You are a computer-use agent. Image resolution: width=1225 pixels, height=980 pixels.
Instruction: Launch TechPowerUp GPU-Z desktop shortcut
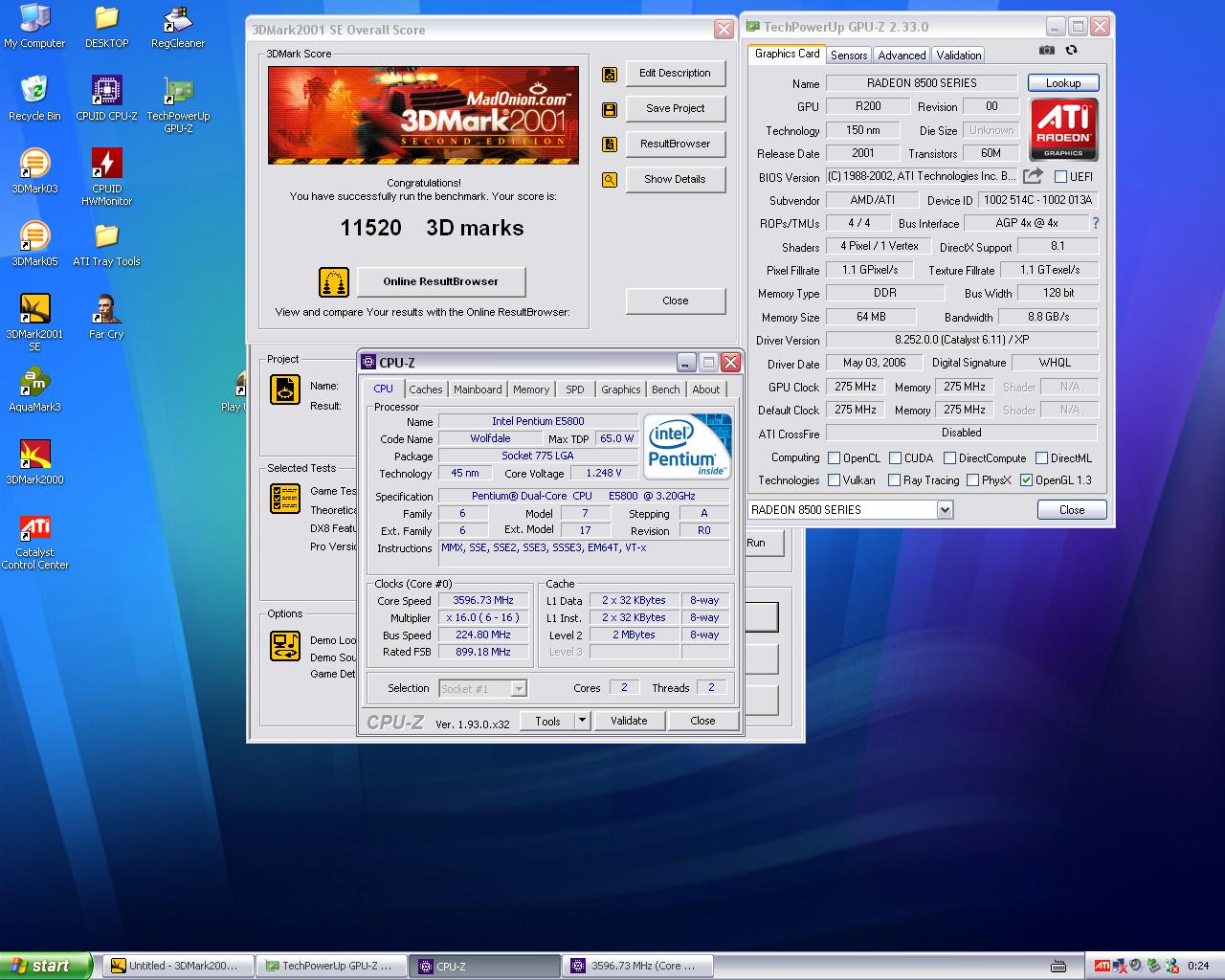178,104
